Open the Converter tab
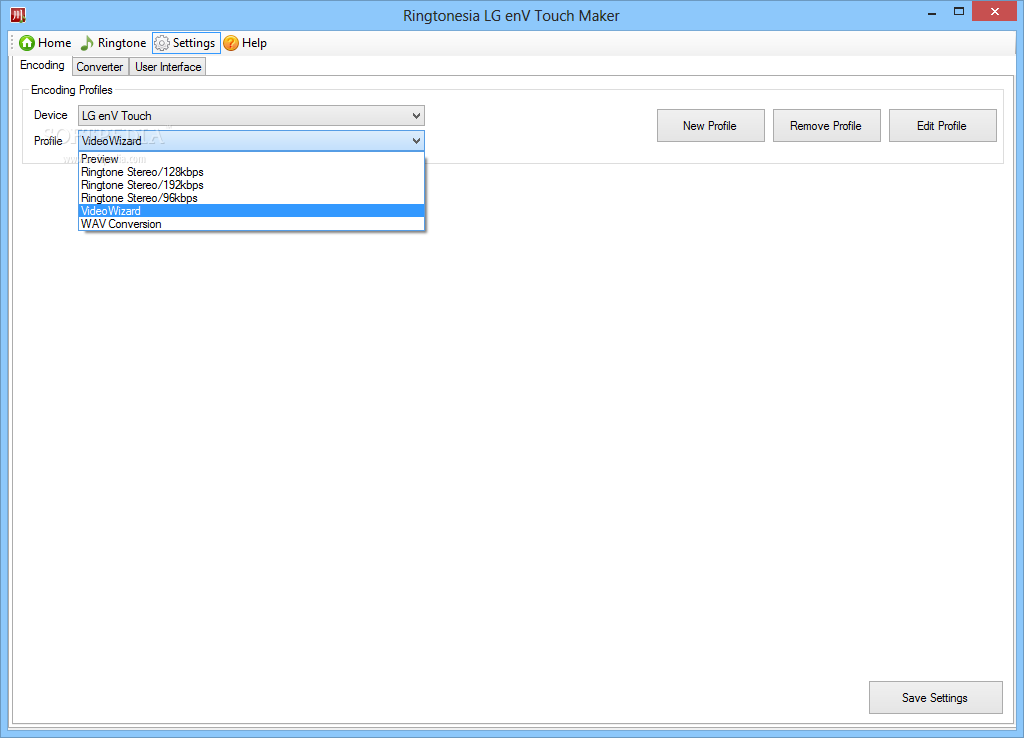 click(99, 67)
